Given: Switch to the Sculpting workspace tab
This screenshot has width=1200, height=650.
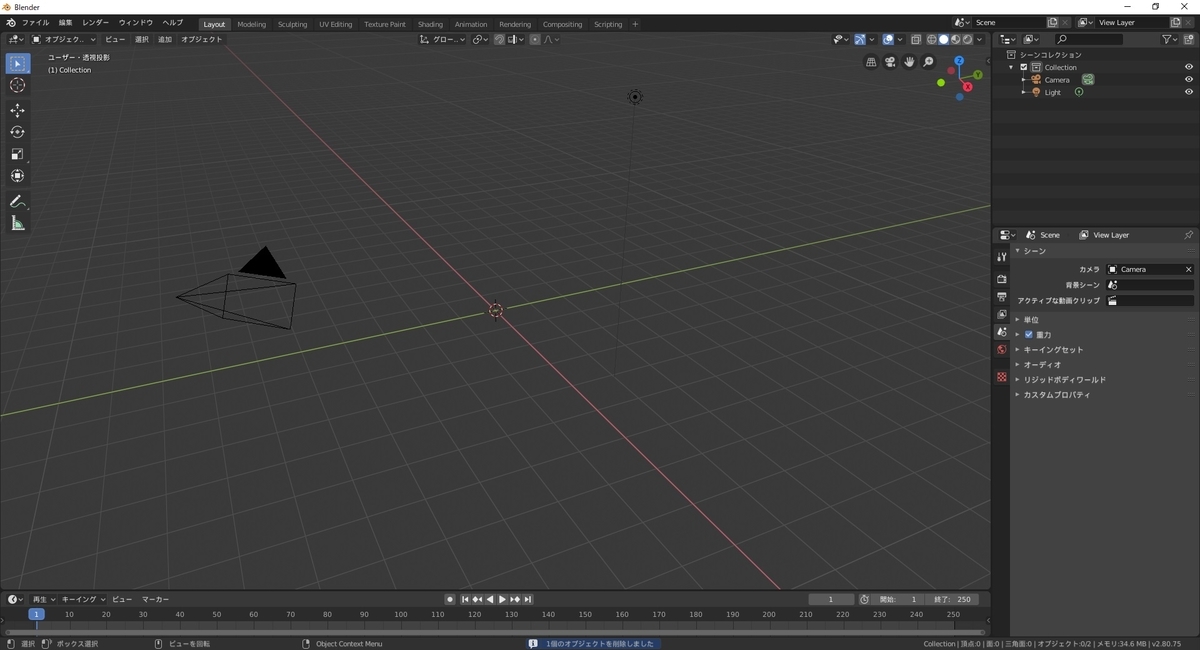Looking at the screenshot, I should (x=292, y=24).
